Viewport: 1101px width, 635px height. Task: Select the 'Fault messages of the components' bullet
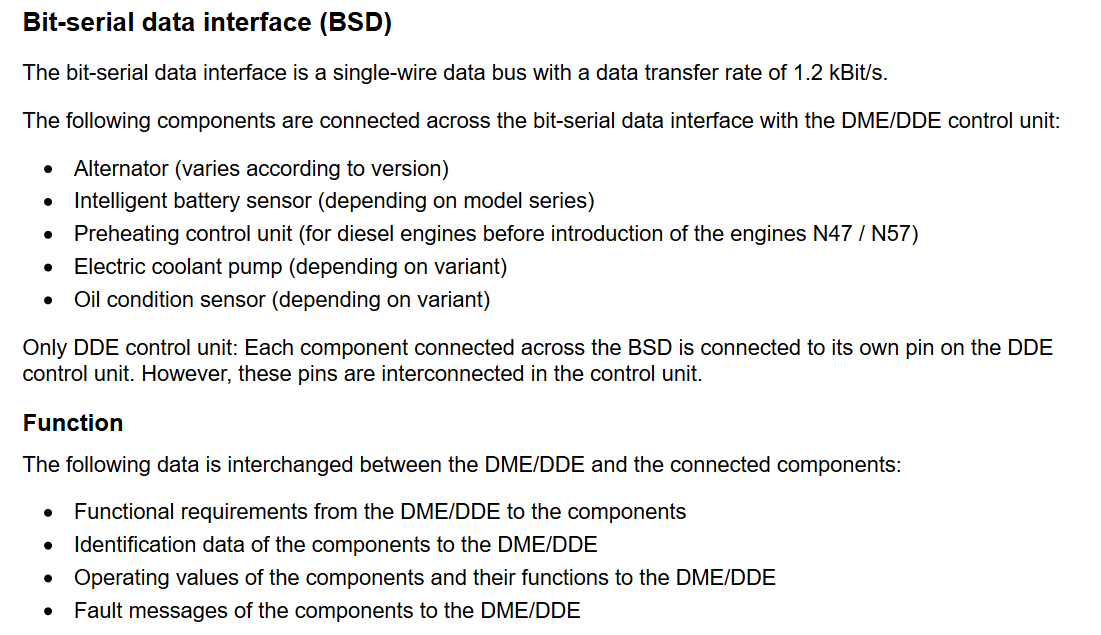point(327,610)
